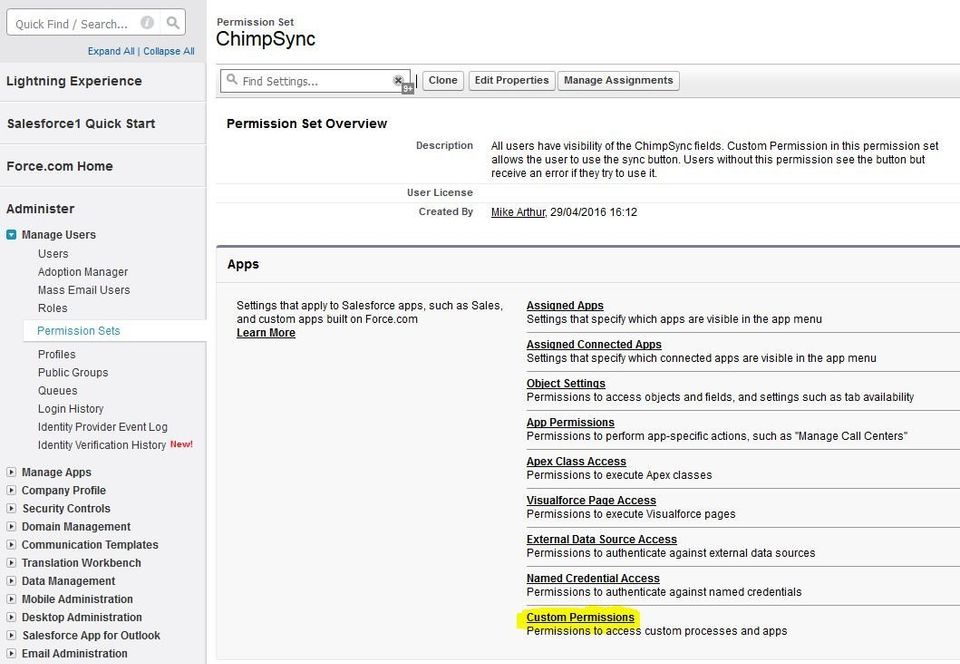Click the Company Profile label
The image size is (960, 664).
pos(64,490)
